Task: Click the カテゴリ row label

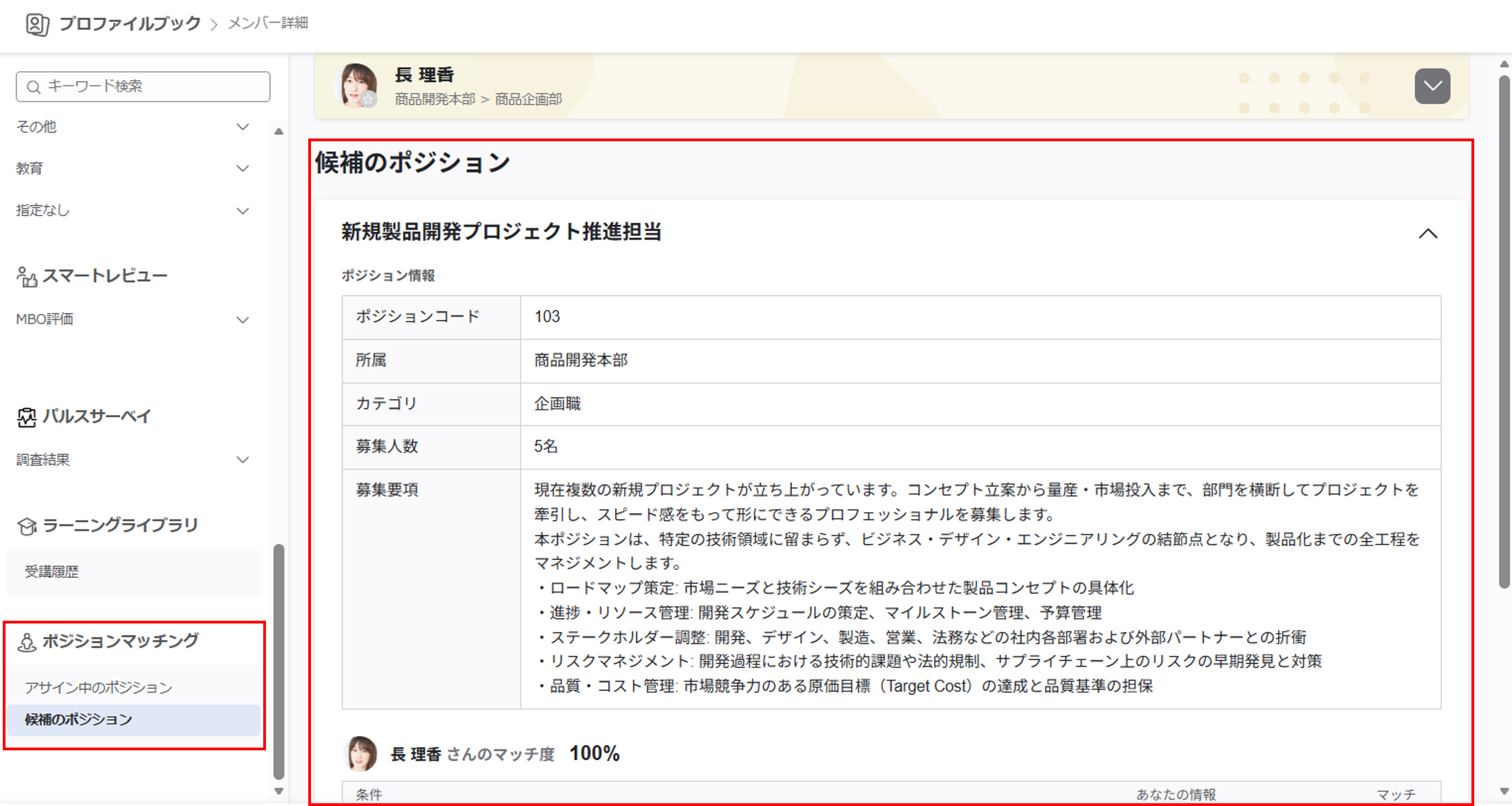Action: pos(386,404)
